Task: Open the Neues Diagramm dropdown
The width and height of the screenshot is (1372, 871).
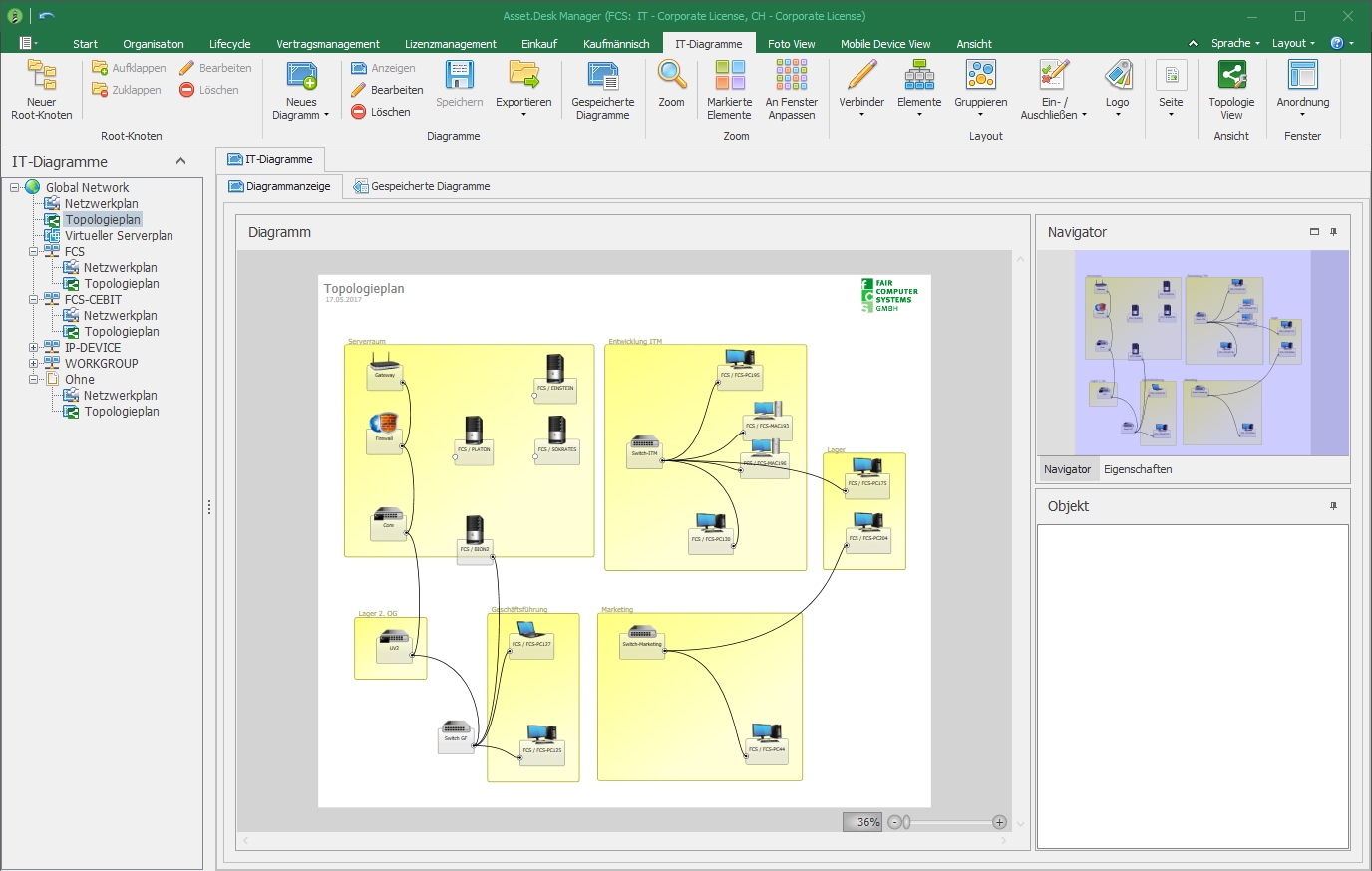Action: [x=301, y=92]
